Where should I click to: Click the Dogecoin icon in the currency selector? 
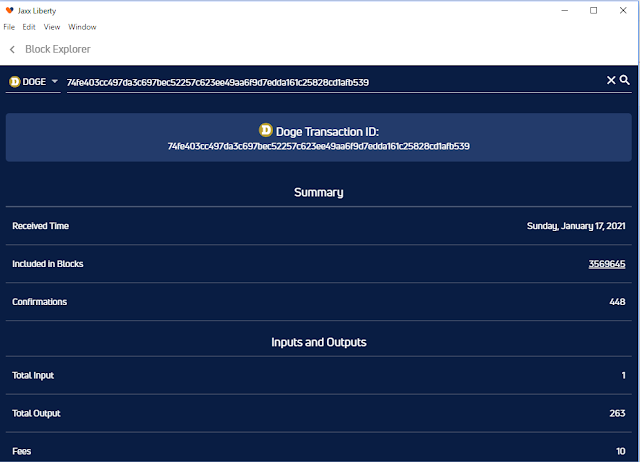pyautogui.click(x=15, y=82)
